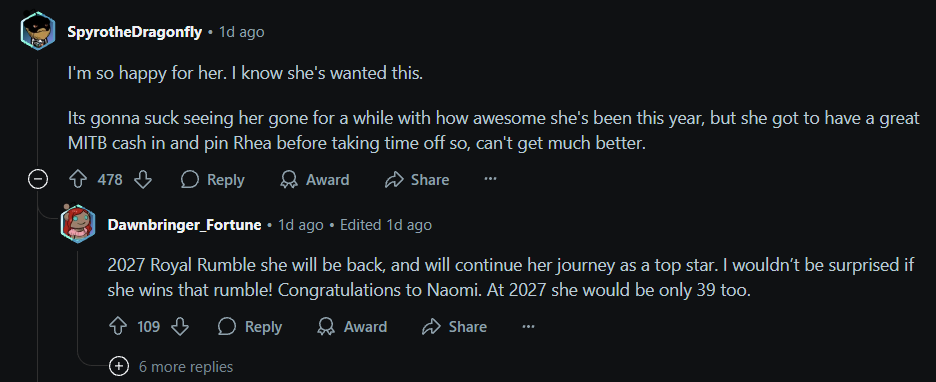Give Award to SpyrotheDragonfly's comment
The width and height of the screenshot is (936, 382).
click(315, 180)
